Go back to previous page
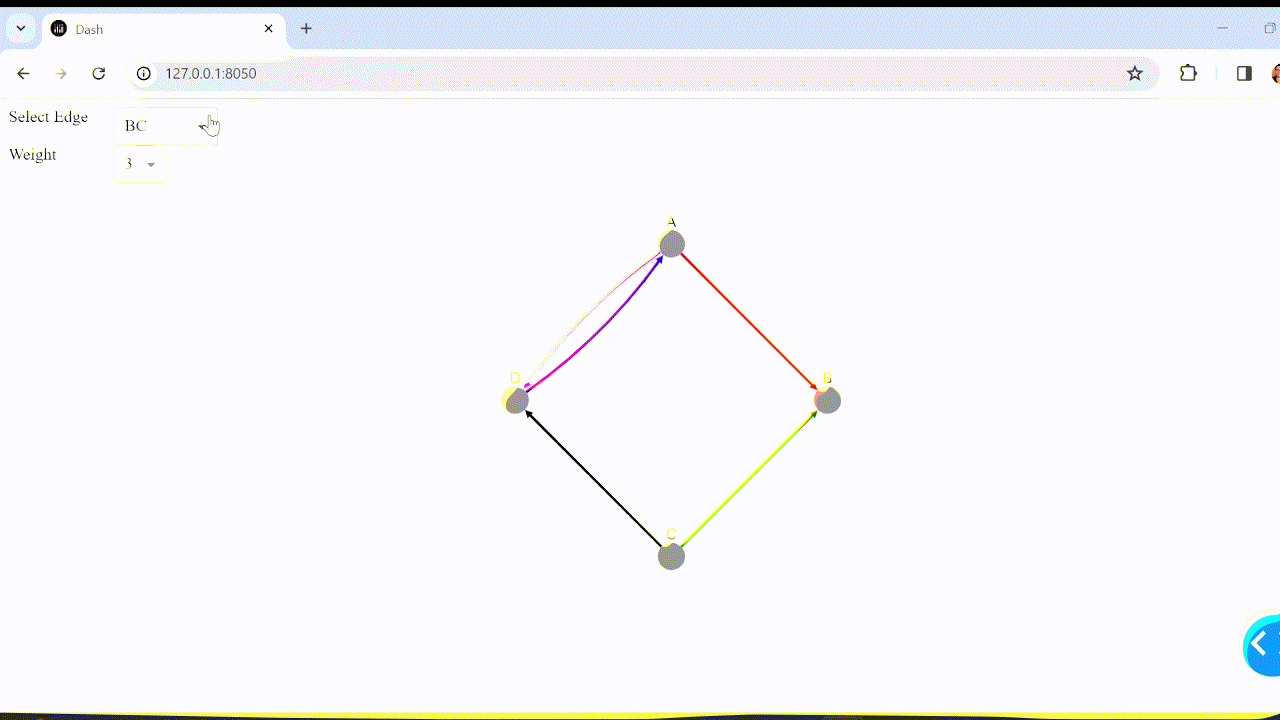 [23, 73]
